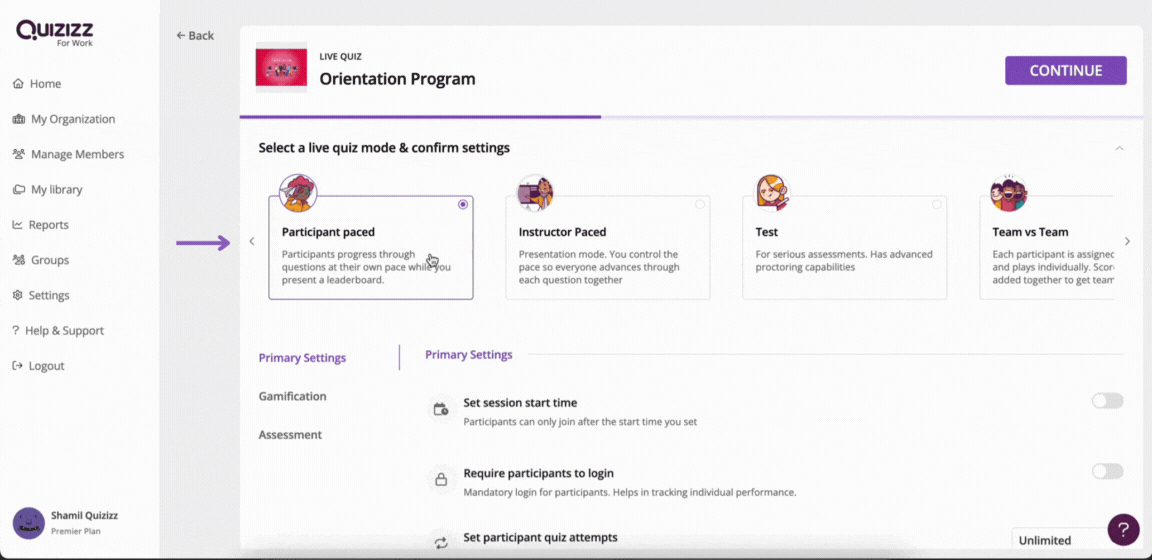
Task: Show next quiz modes with right chevron
Action: [x=1128, y=241]
